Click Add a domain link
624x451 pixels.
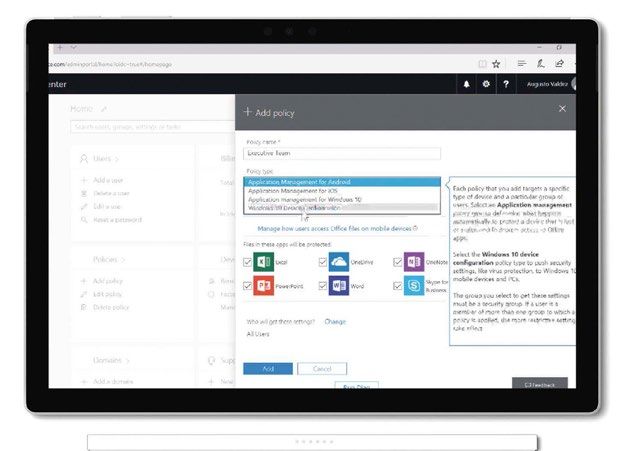(113, 381)
